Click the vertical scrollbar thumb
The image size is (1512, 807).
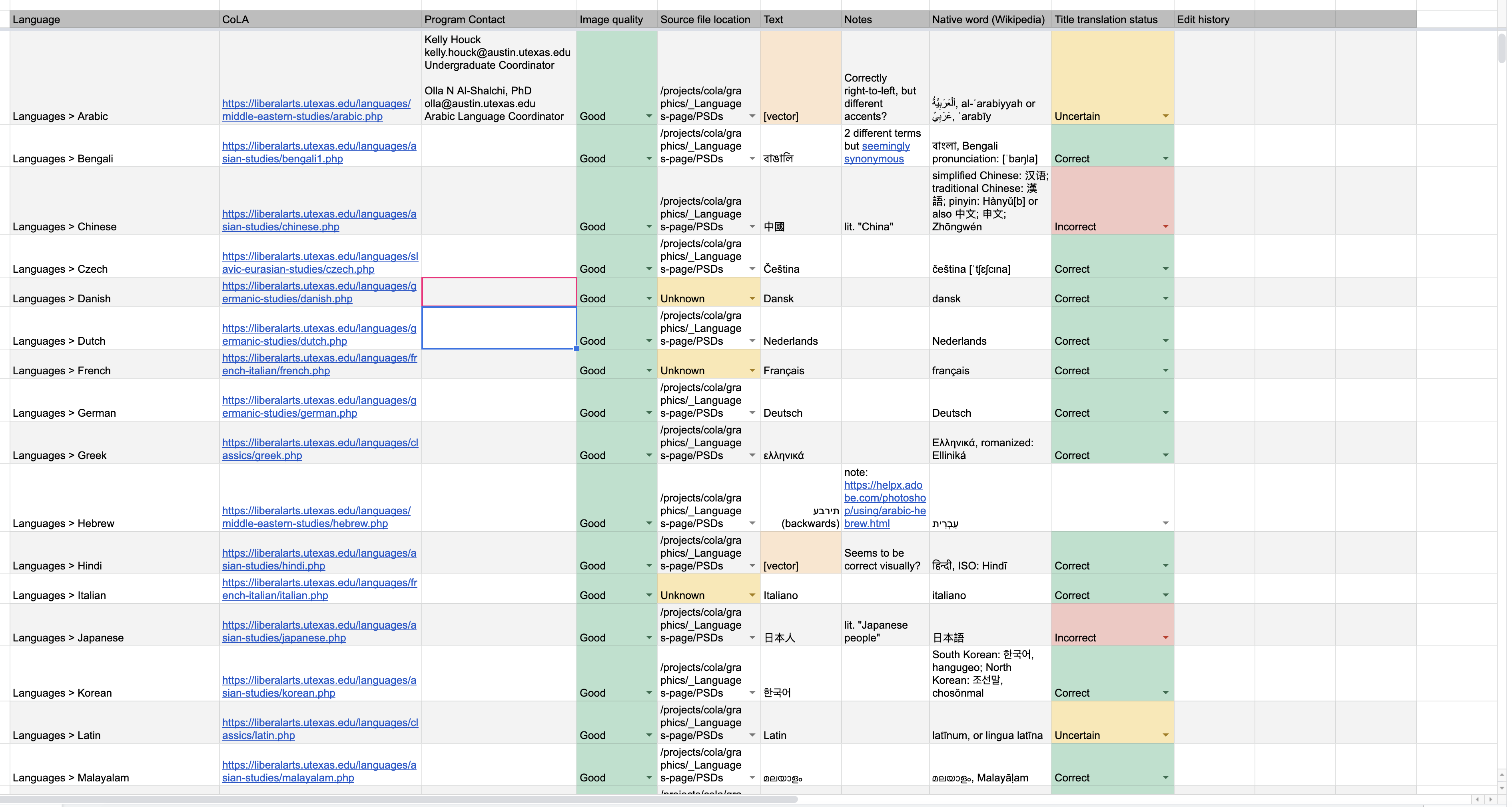1502,48
